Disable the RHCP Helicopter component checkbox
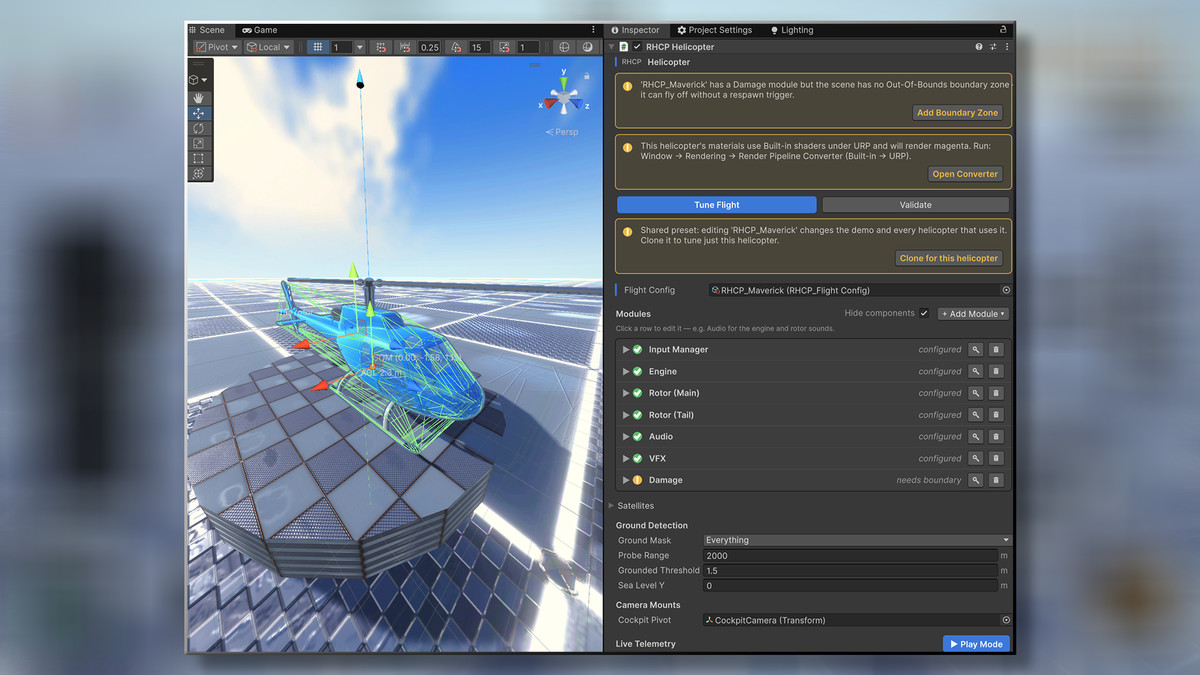Image resolution: width=1200 pixels, height=675 pixels. point(637,47)
